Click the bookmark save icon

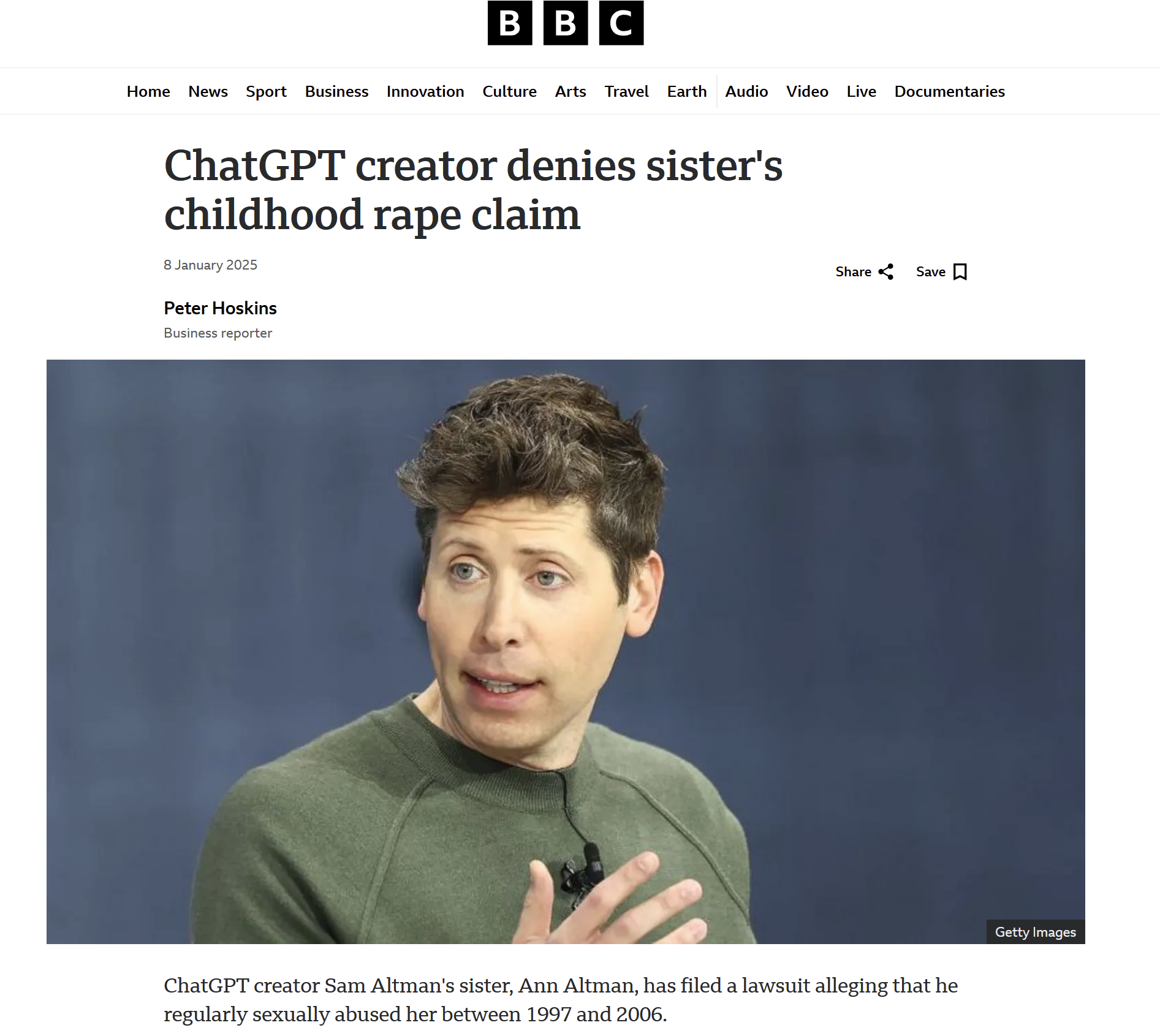tap(960, 271)
